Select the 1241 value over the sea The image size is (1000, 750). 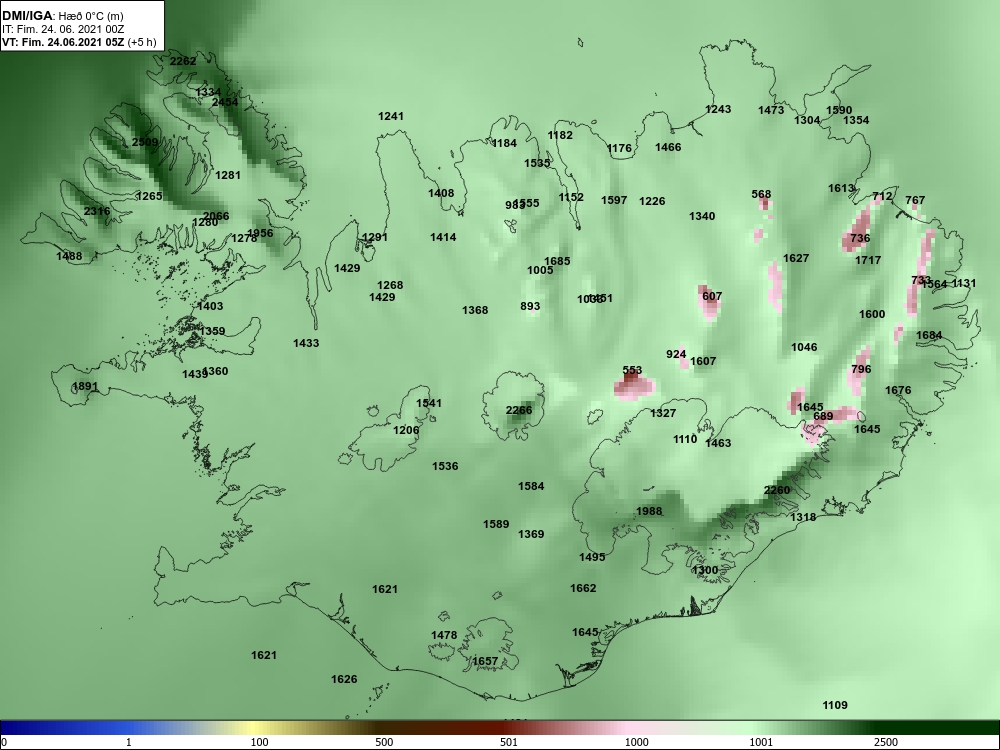(391, 116)
